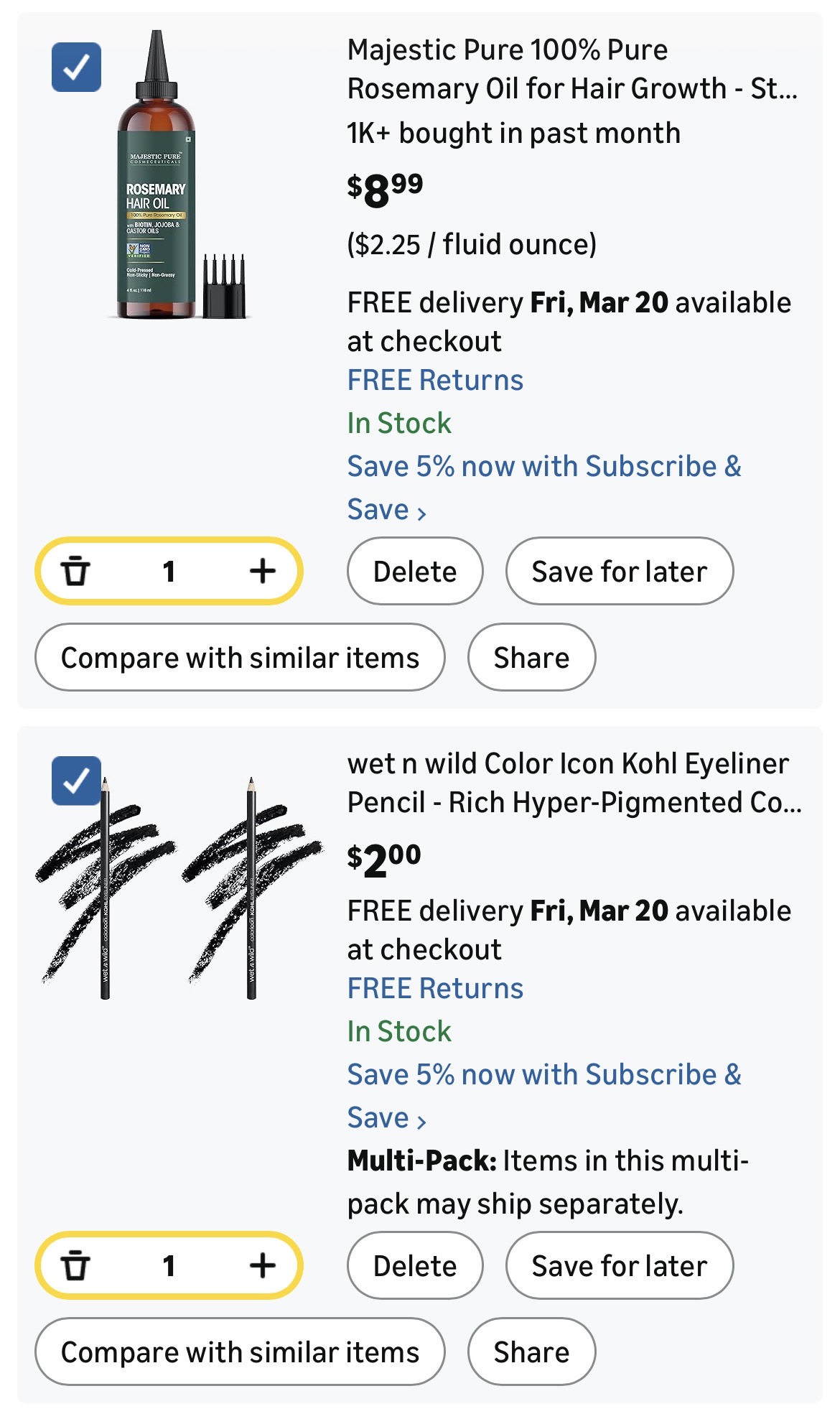The image size is (840, 1414).
Task: Click trash icon in Eyeliner quantity stepper
Action: [x=75, y=1266]
